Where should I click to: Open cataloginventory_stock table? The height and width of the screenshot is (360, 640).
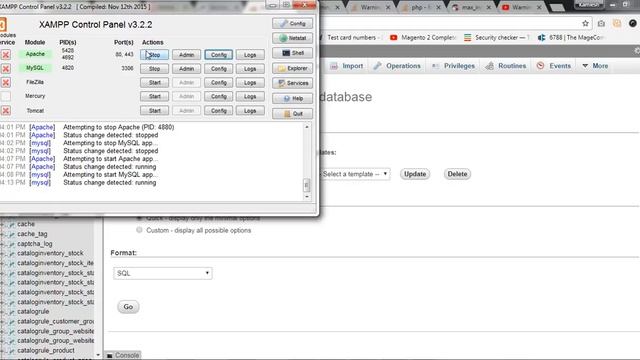point(50,253)
